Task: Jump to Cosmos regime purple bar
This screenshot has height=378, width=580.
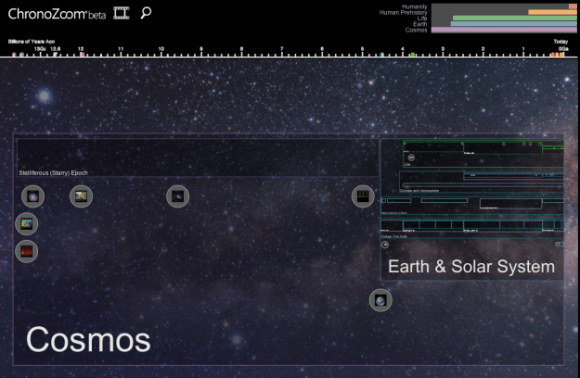Action: pyautogui.click(x=504, y=30)
